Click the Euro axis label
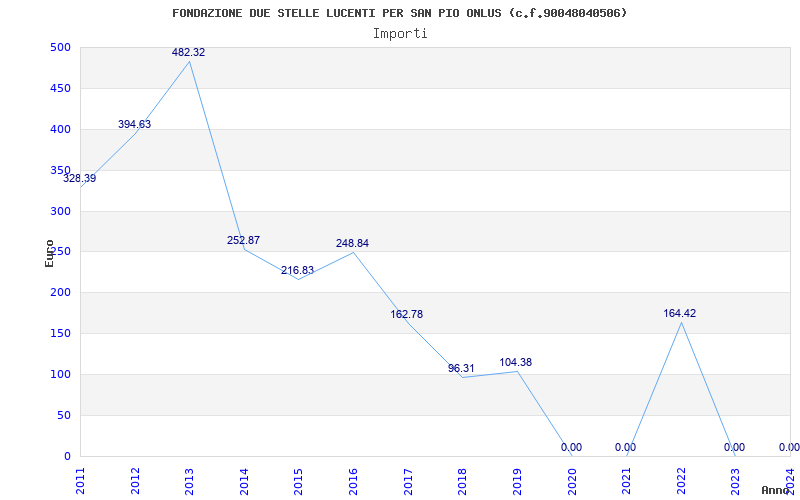The height and width of the screenshot is (500, 800). point(49,253)
